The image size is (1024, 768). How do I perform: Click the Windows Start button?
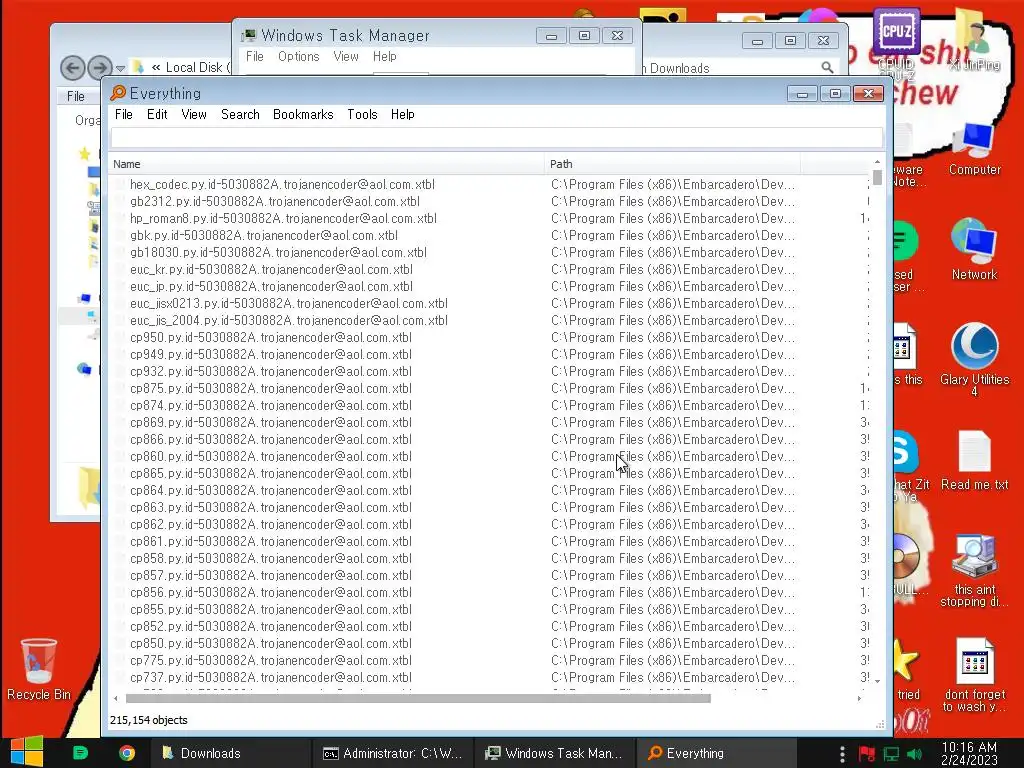(27, 752)
